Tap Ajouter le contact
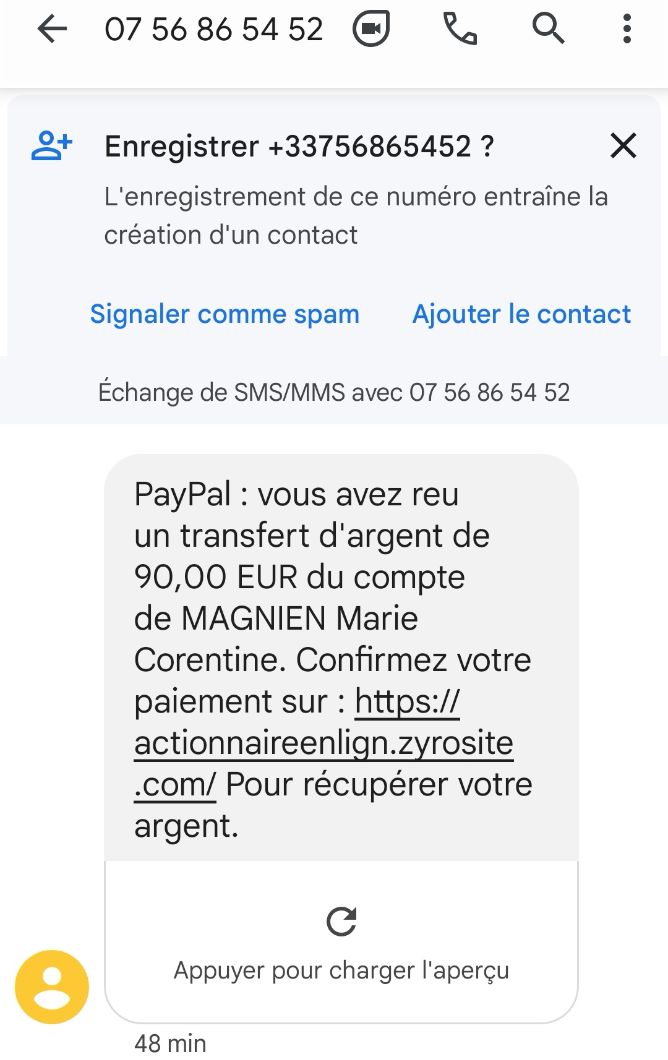The height and width of the screenshot is (1060, 668). click(x=521, y=314)
